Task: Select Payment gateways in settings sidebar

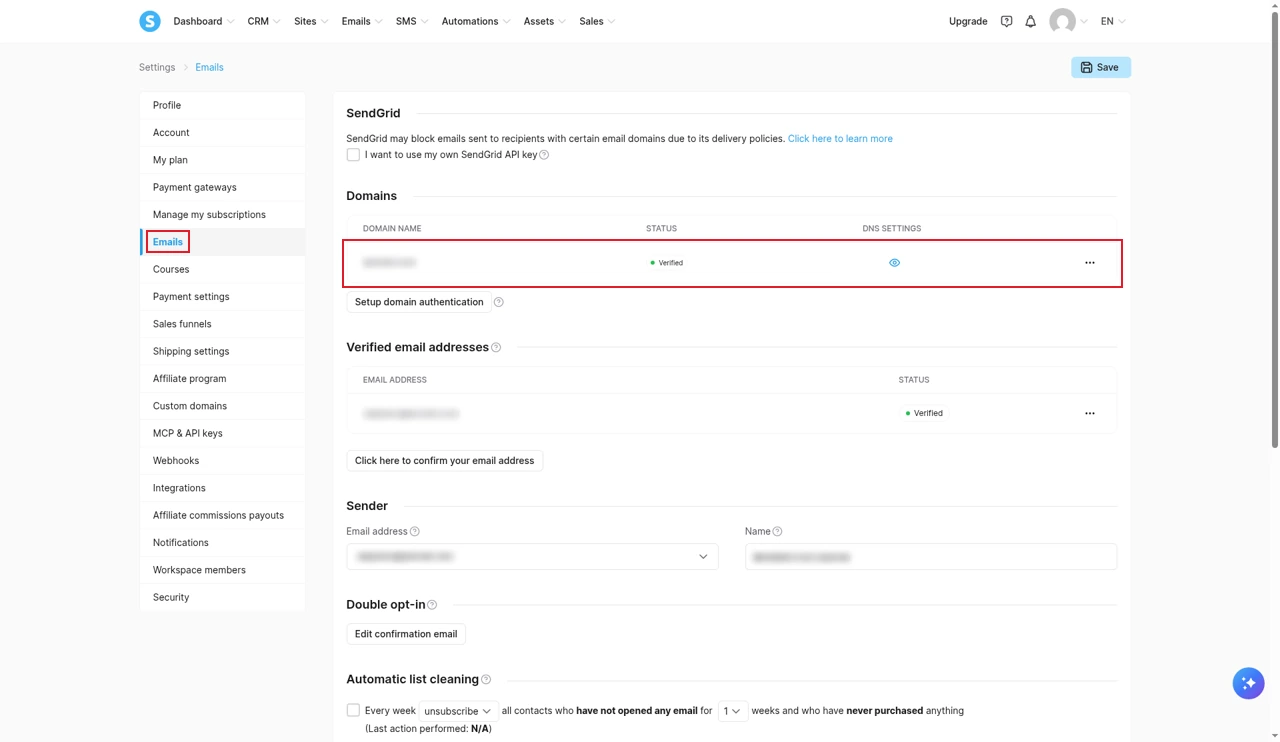Action: tap(222, 187)
